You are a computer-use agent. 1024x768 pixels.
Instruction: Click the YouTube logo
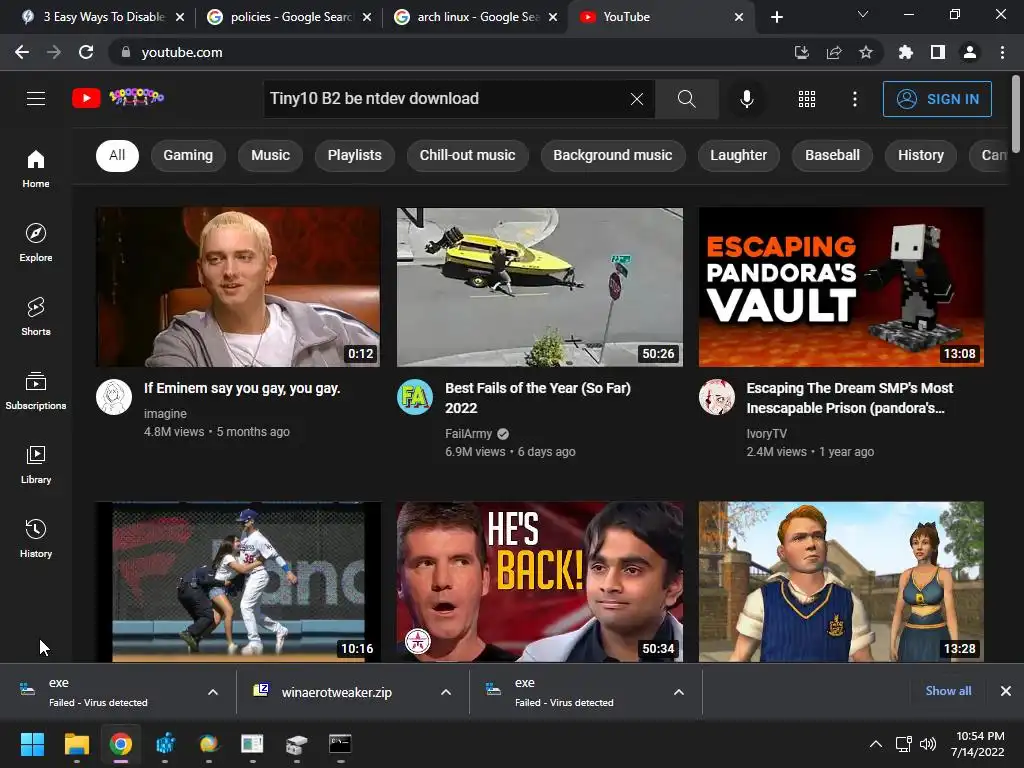click(118, 98)
